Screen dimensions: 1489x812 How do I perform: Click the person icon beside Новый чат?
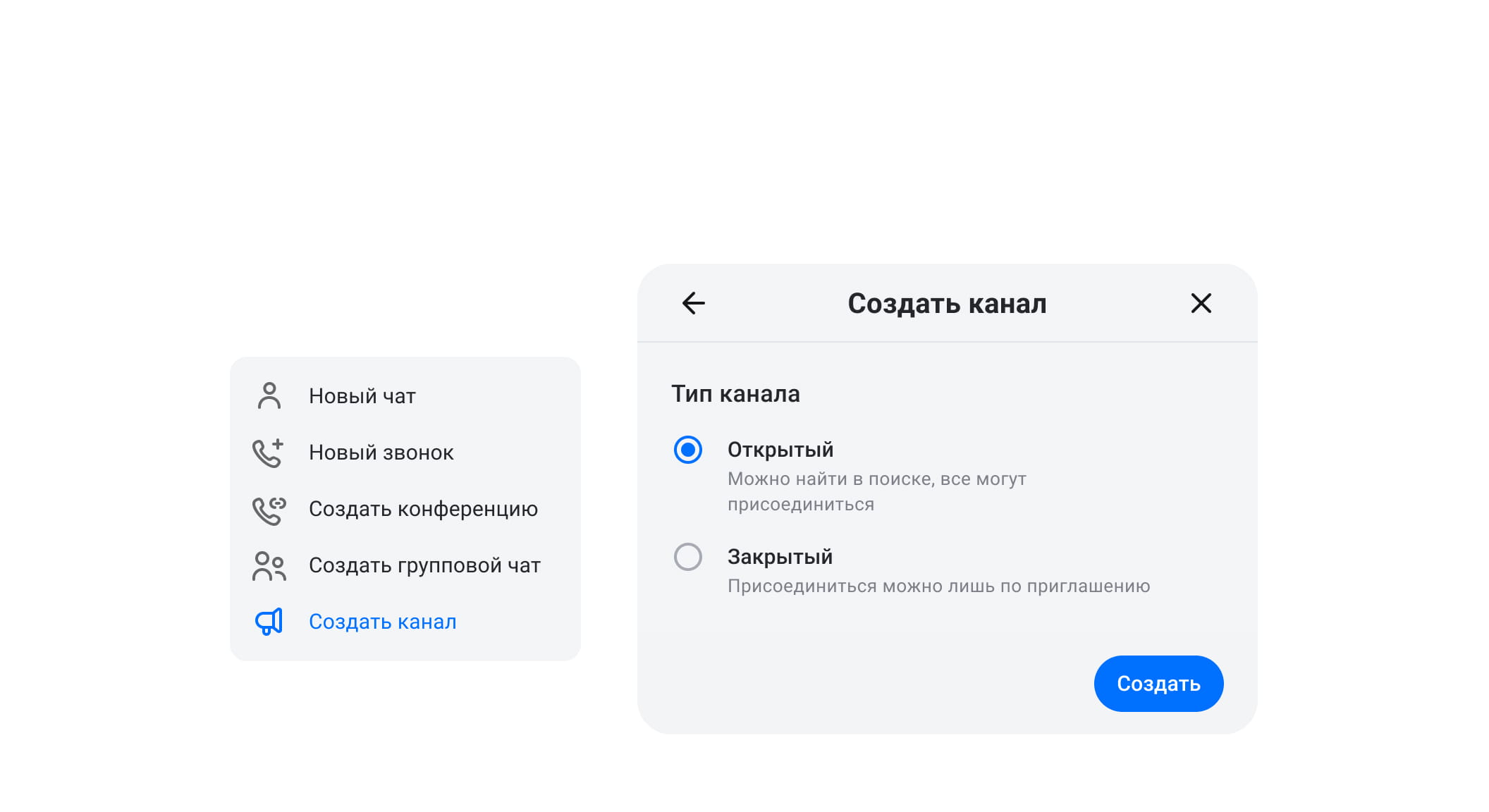point(269,396)
